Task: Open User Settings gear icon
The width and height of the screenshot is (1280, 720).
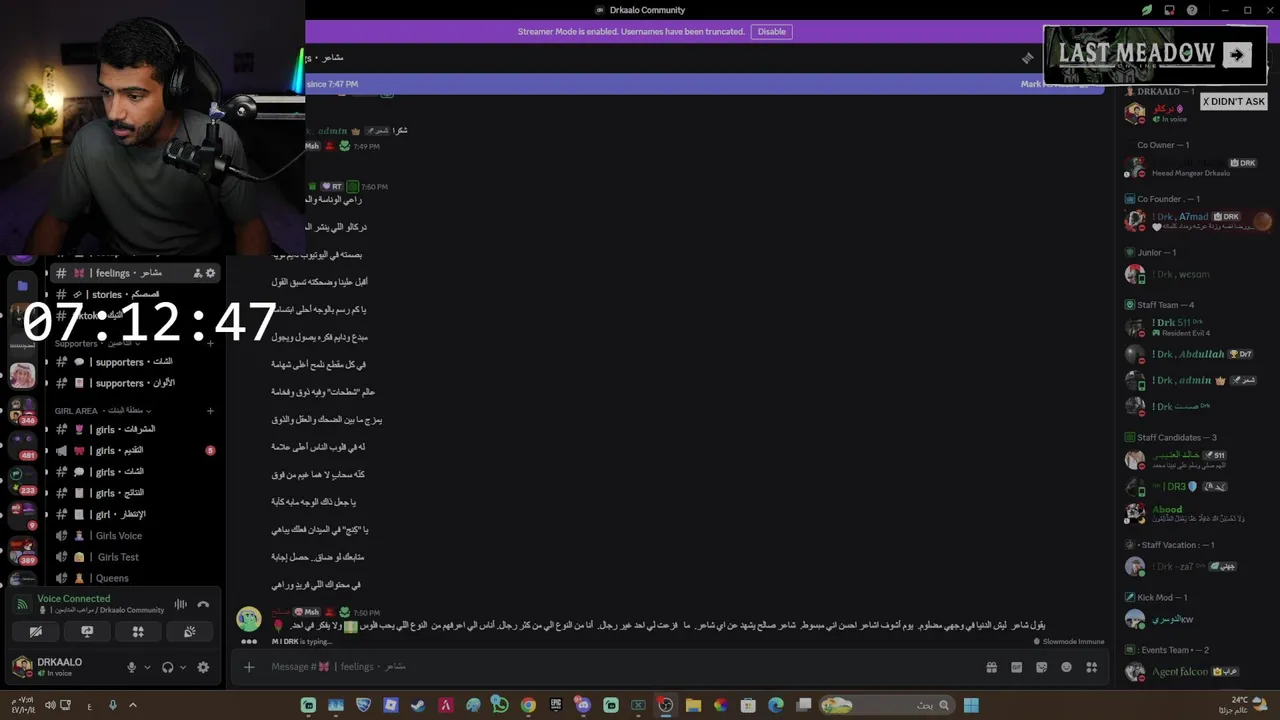Action: (203, 667)
